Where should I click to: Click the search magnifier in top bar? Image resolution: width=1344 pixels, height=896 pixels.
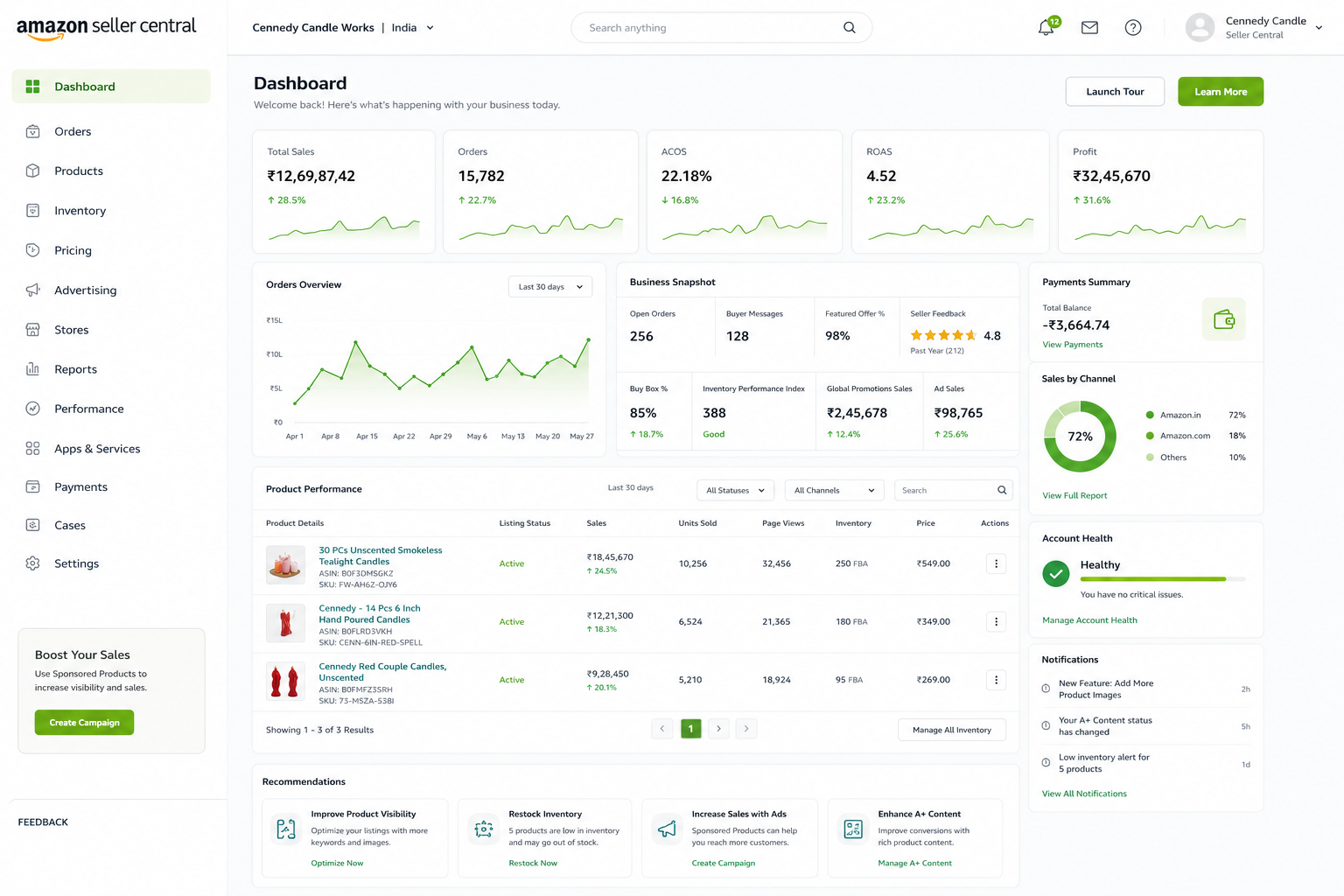(850, 28)
